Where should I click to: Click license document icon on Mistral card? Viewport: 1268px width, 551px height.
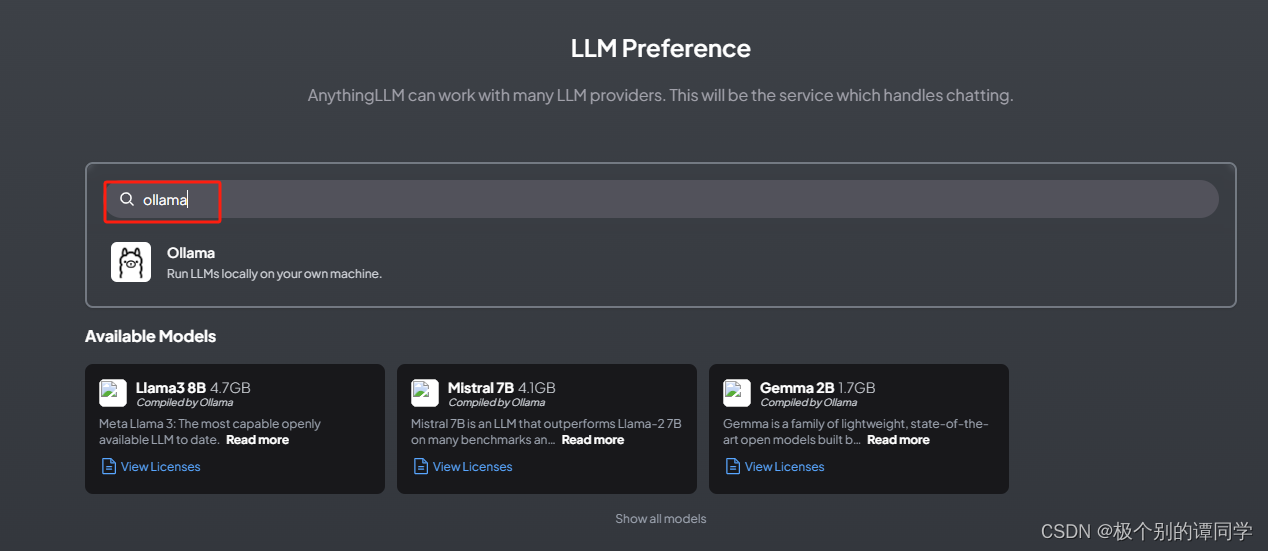pos(421,466)
